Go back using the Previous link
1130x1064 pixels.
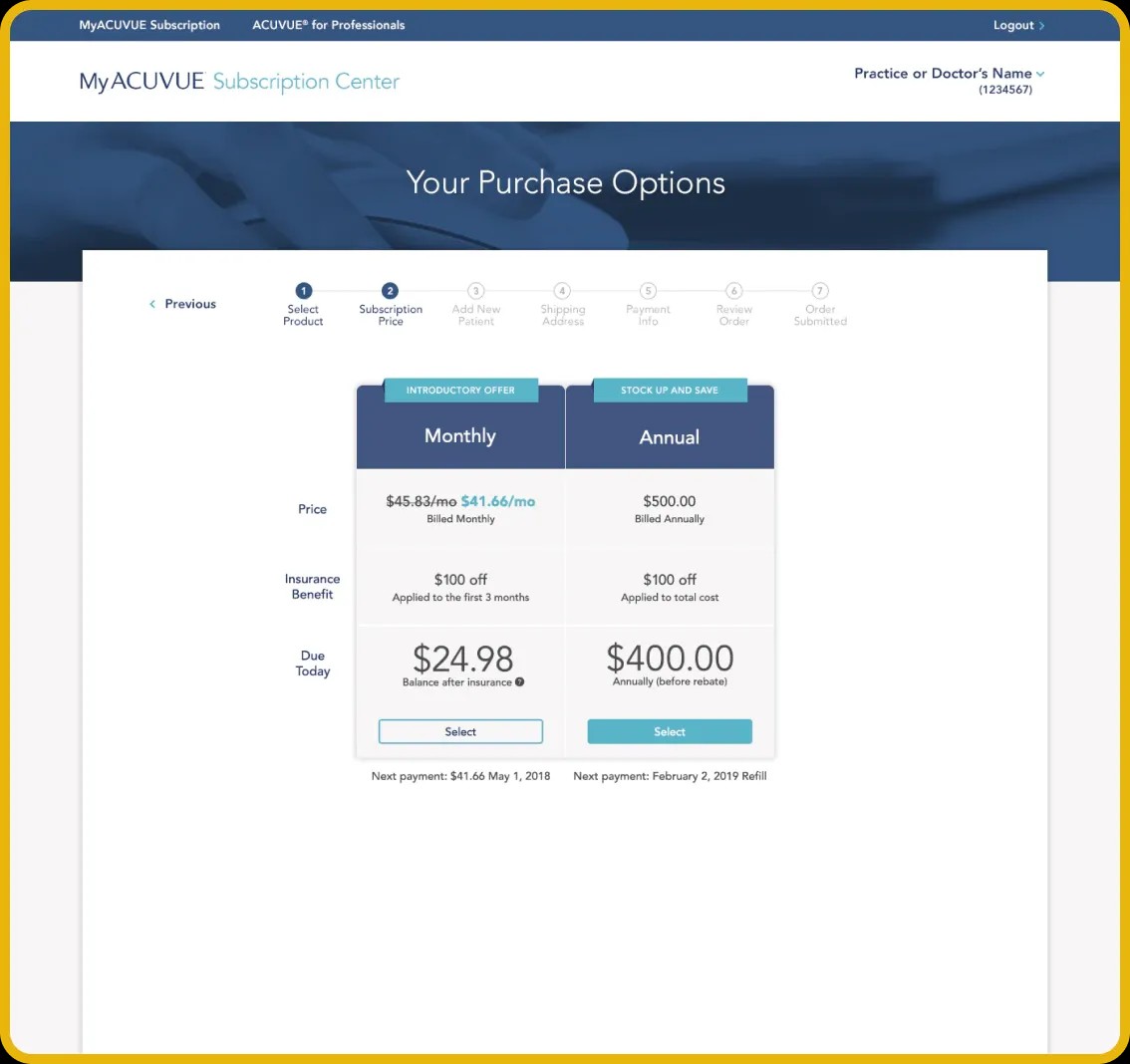click(183, 304)
